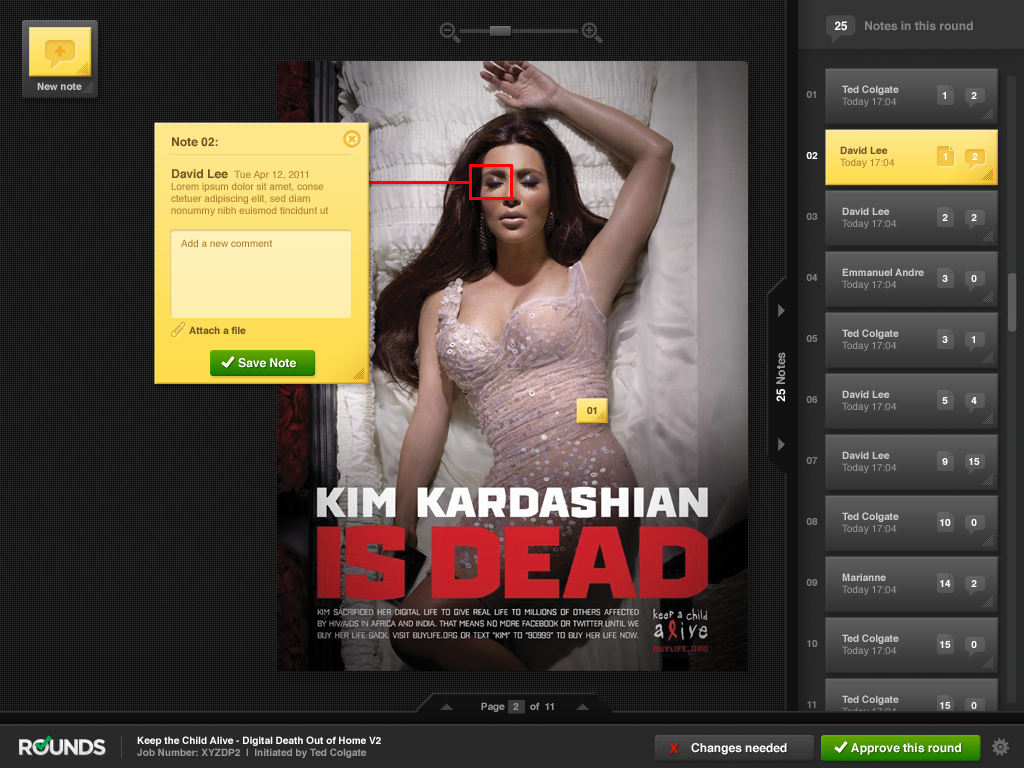Viewport: 1024px width, 768px height.
Task: Click the ROUNDS logo
Action: (62, 746)
